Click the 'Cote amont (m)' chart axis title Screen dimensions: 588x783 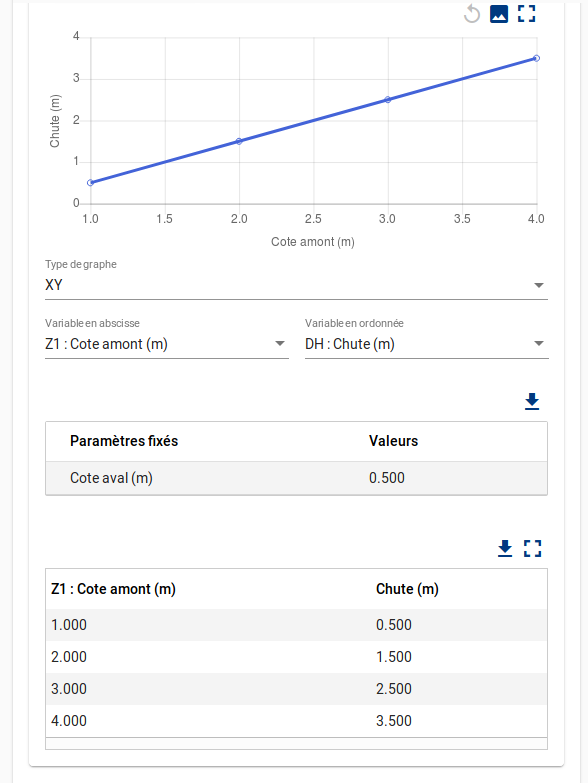pos(313,242)
